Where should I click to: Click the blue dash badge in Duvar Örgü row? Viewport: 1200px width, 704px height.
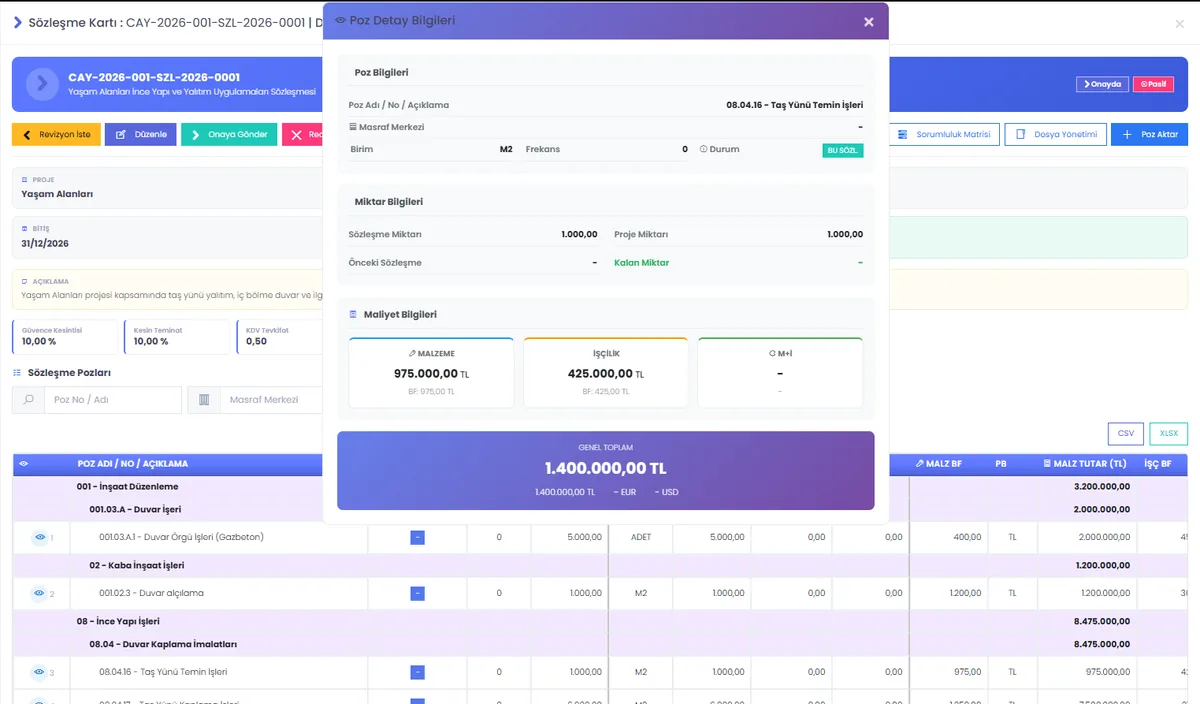coord(417,537)
